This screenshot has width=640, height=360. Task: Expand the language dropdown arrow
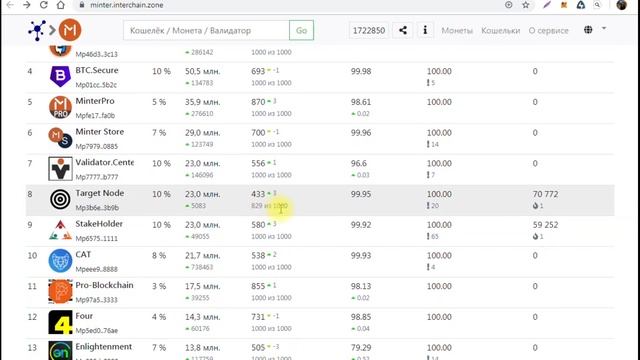coord(604,29)
